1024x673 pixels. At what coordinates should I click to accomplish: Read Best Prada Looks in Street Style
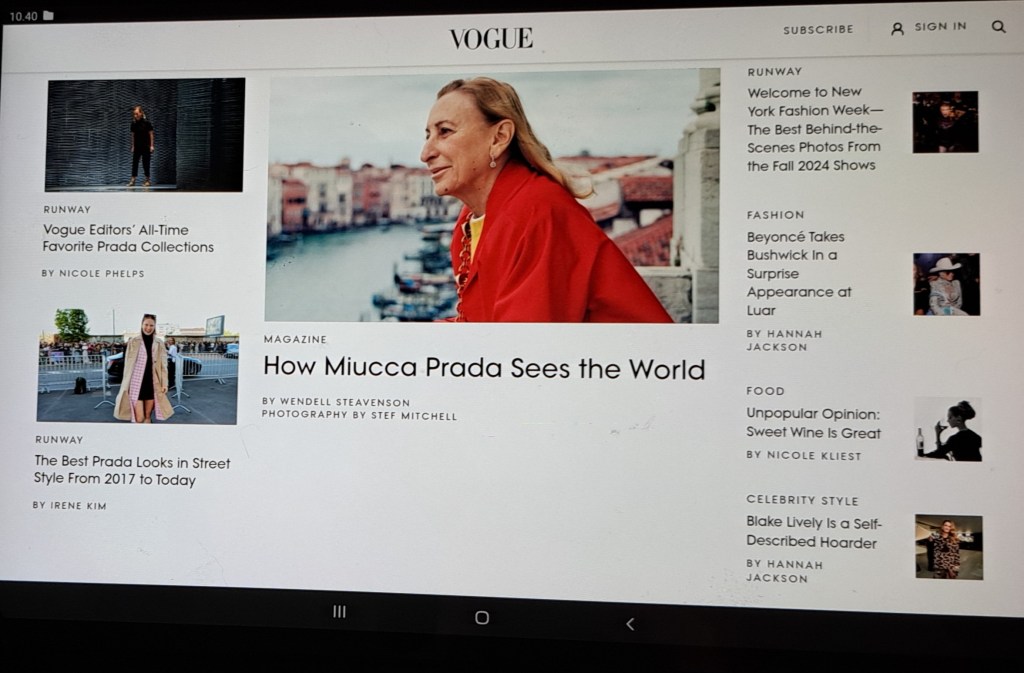[x=132, y=471]
